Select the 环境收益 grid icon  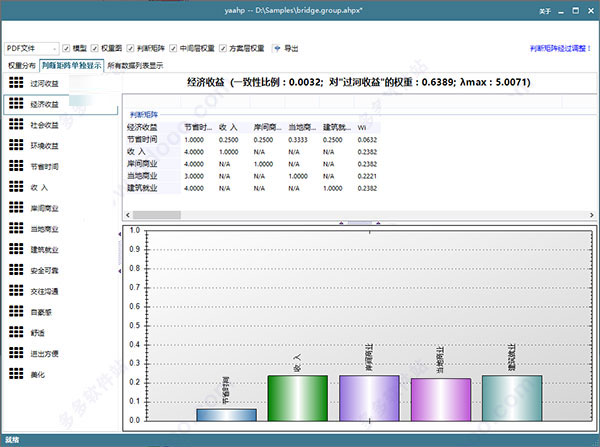click(15, 145)
